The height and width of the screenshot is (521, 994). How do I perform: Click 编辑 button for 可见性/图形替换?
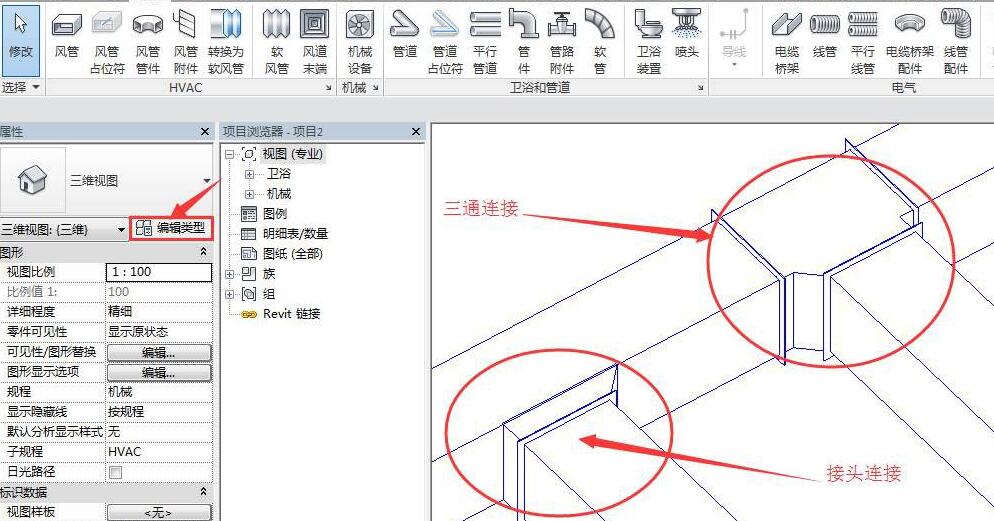(158, 352)
